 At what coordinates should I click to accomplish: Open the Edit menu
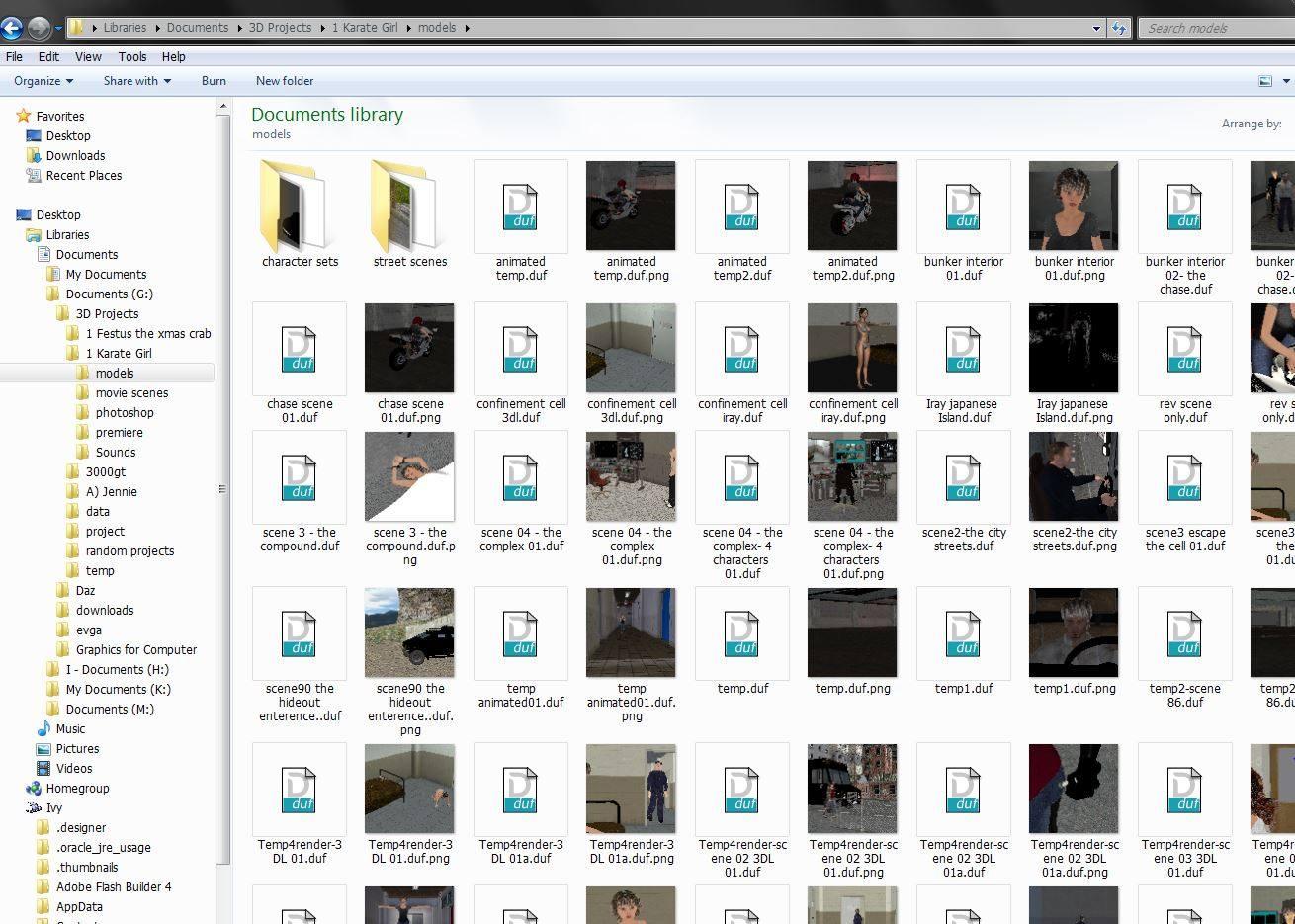[x=48, y=57]
